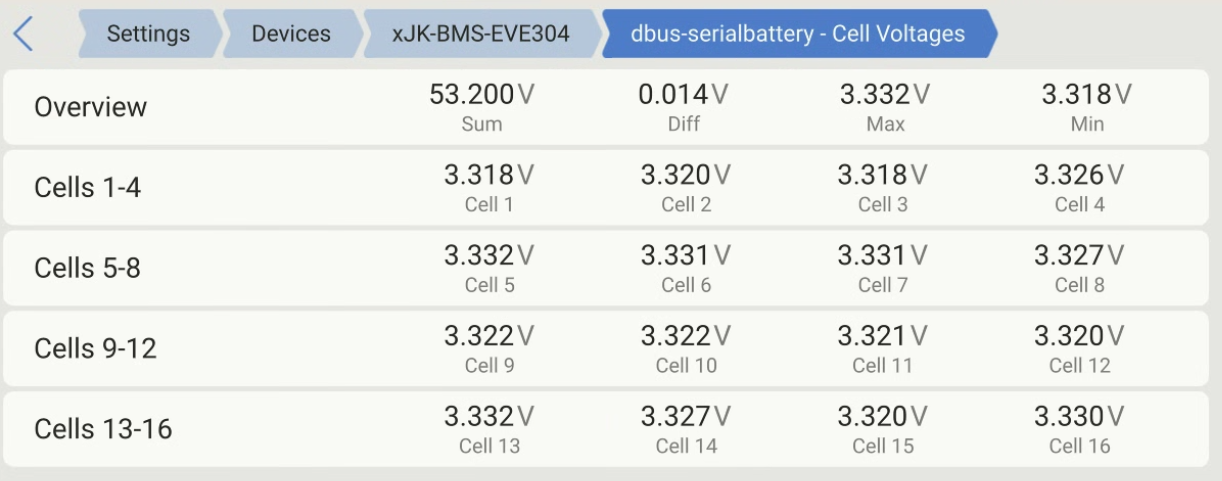Go to the Settings breadcrumb
Viewport: 1222px width, 481px height.
pyautogui.click(x=148, y=34)
